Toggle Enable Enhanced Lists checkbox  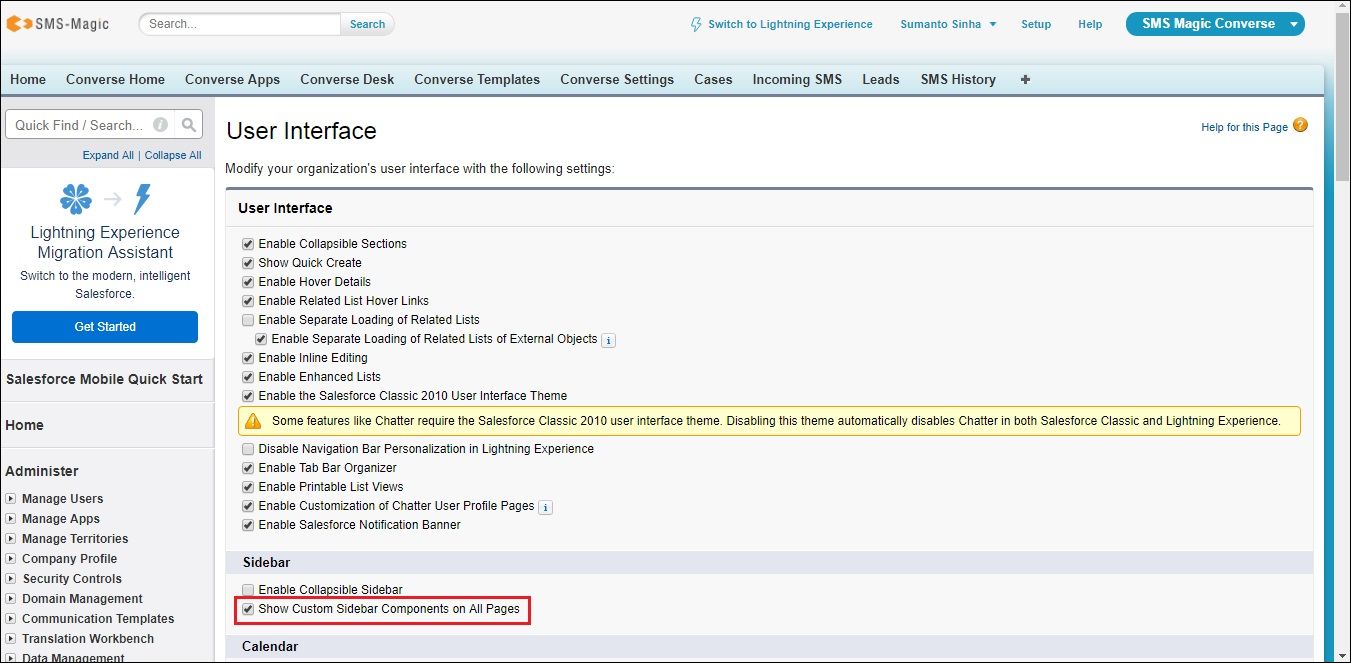click(248, 377)
